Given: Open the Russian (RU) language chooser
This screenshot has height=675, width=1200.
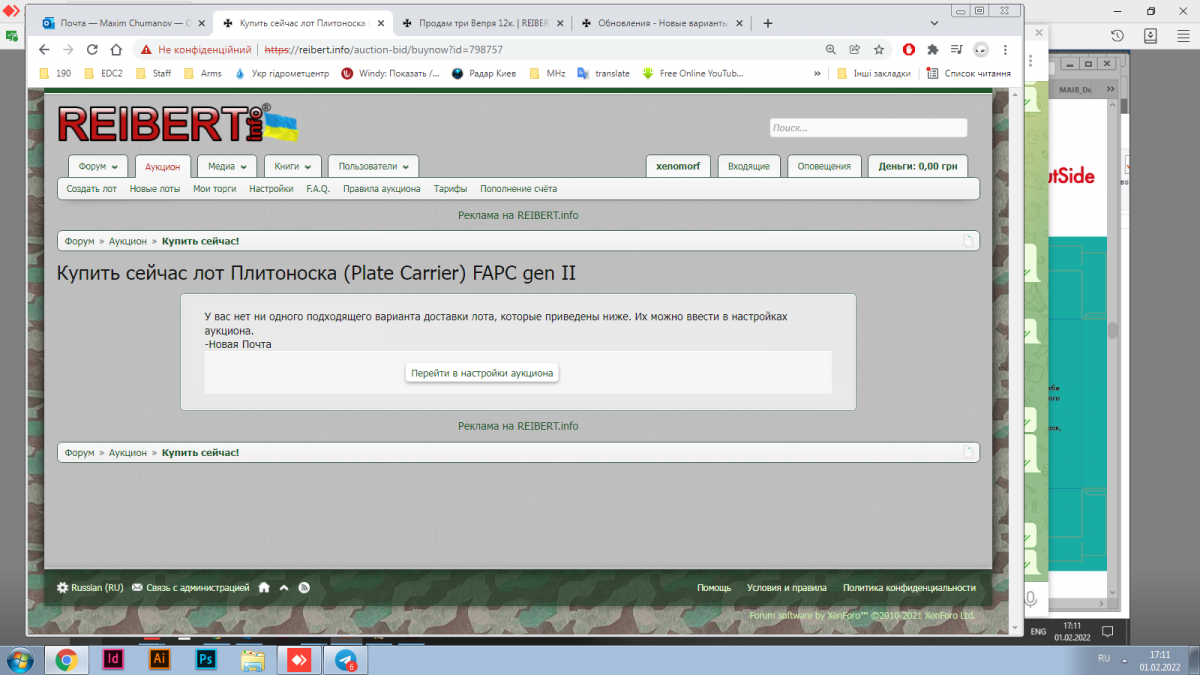Looking at the screenshot, I should [x=90, y=588].
